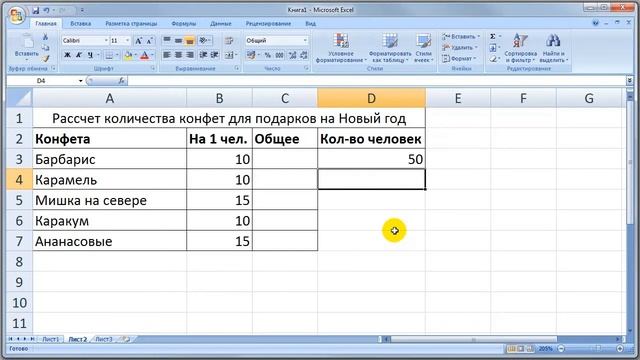640x360 pixels.
Task: Open Сортировка и фильтр menu
Action: click(520, 48)
